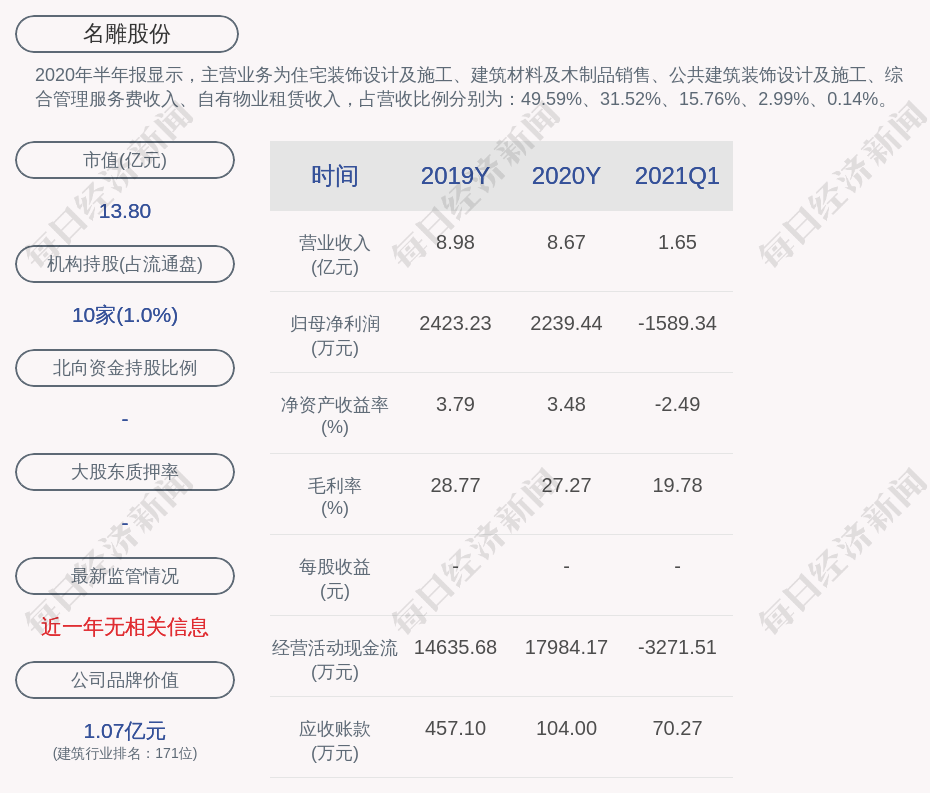Click the 毛利率(%) row label

click(335, 497)
